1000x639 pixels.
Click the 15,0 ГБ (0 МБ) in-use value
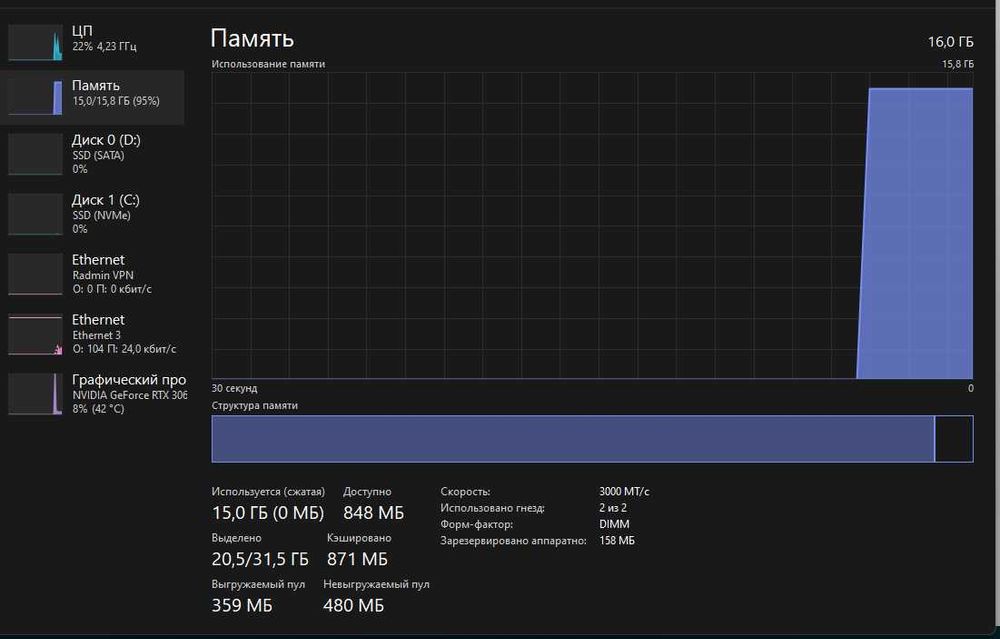click(268, 513)
